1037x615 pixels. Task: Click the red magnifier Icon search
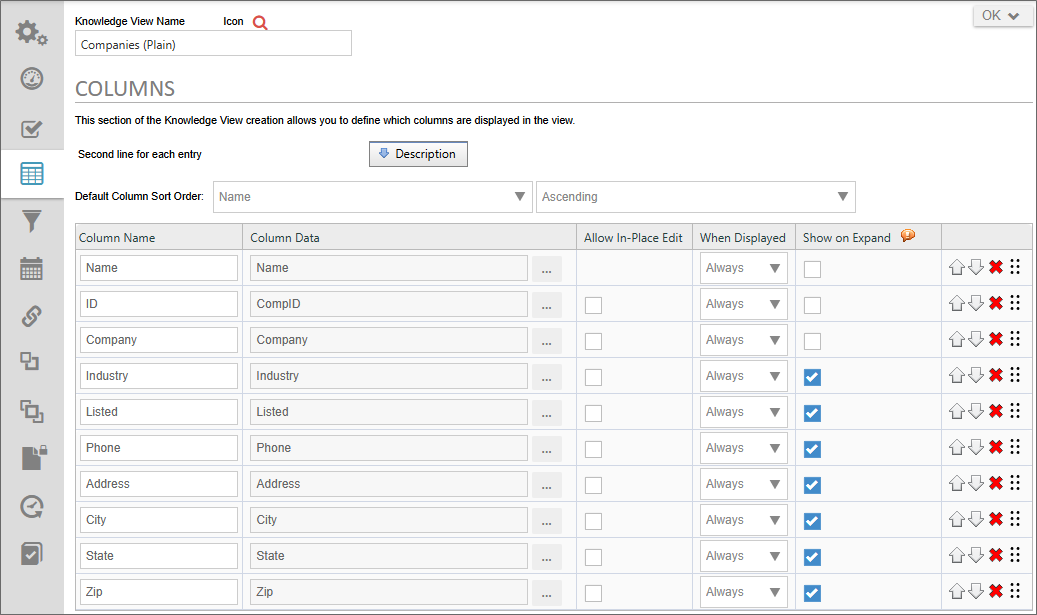coord(260,22)
